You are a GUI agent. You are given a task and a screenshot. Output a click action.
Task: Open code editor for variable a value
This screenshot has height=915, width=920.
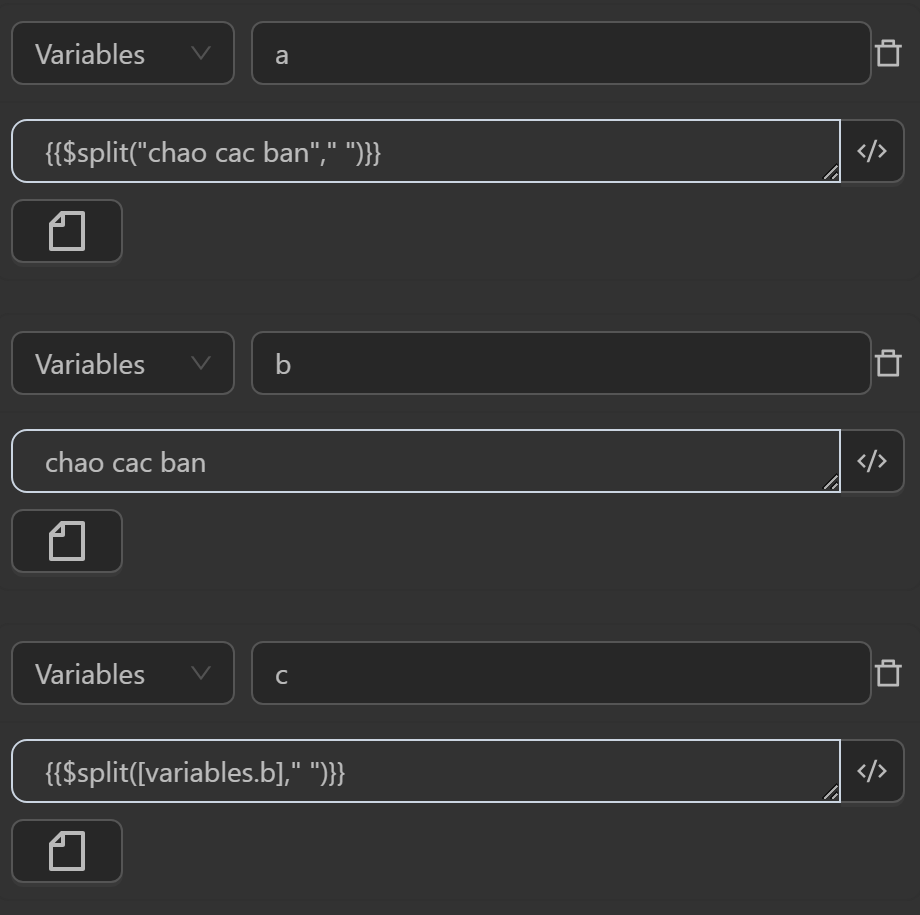[x=872, y=151]
